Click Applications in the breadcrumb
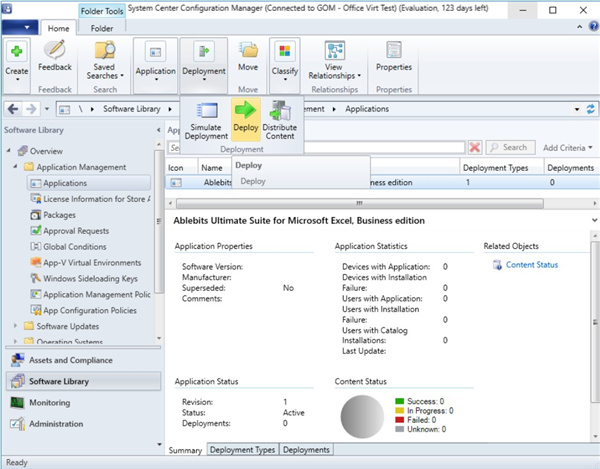Image resolution: width=600 pixels, height=469 pixels. [x=367, y=109]
